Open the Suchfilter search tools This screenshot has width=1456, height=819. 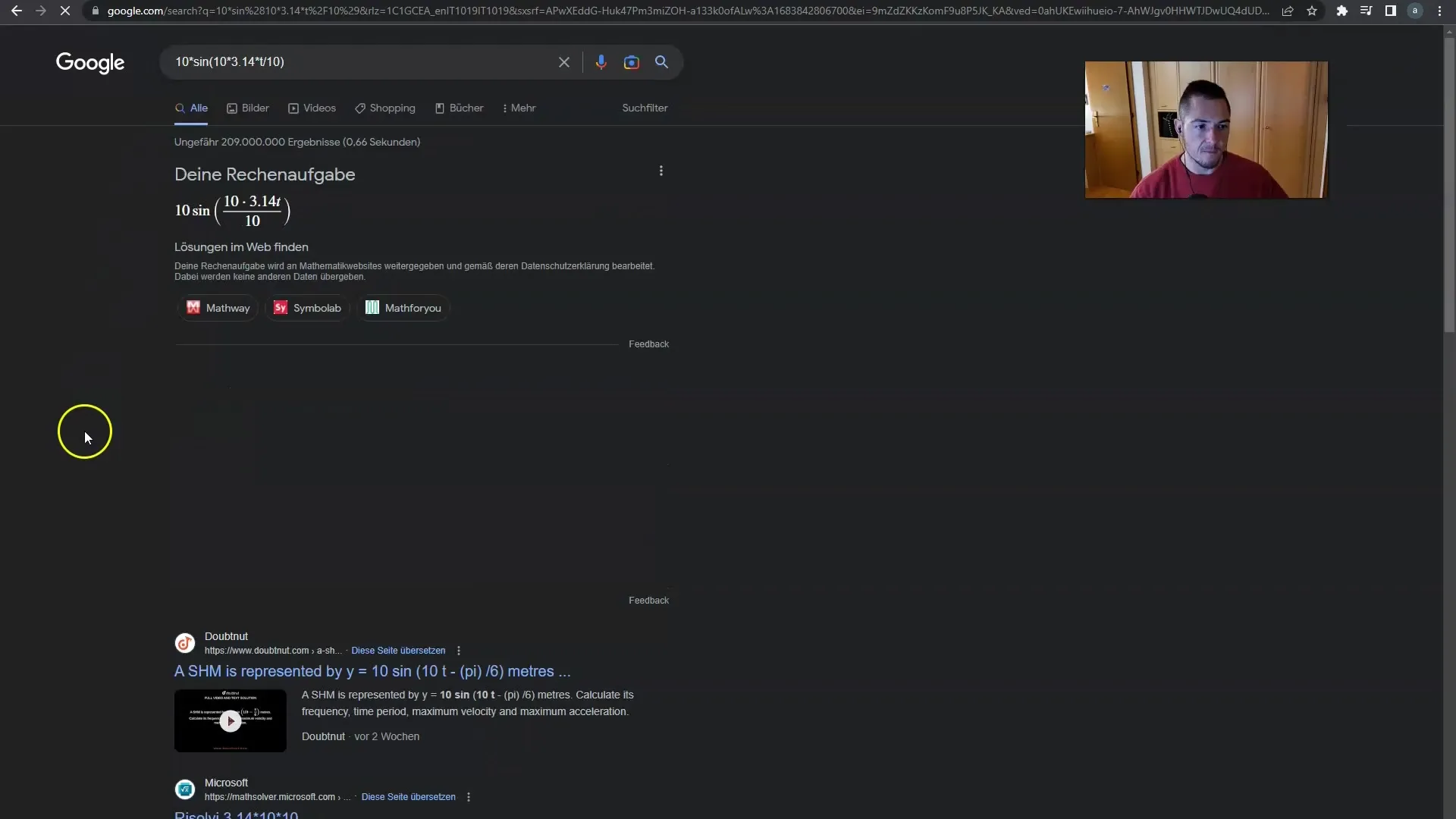tap(645, 108)
